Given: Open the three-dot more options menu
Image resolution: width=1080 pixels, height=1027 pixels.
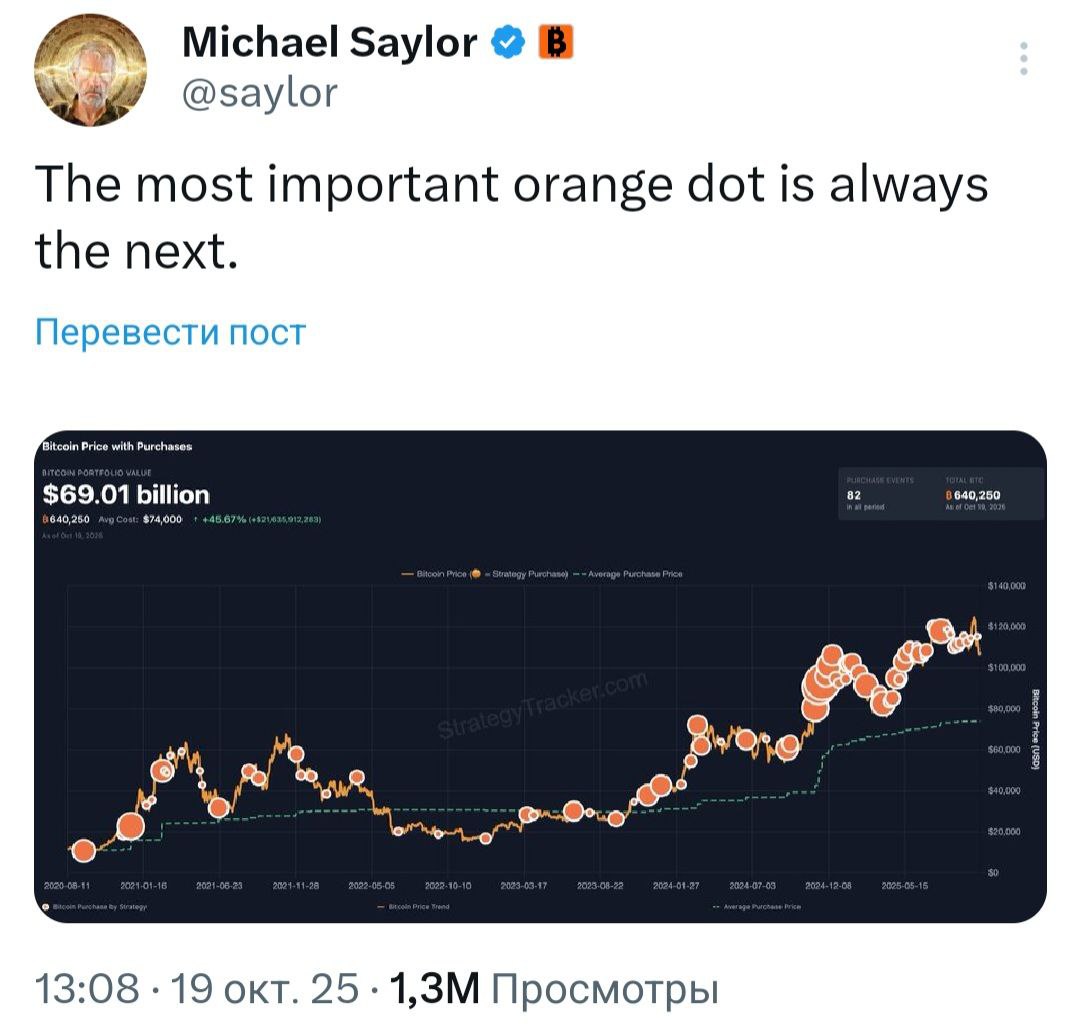Looking at the screenshot, I should [1023, 59].
